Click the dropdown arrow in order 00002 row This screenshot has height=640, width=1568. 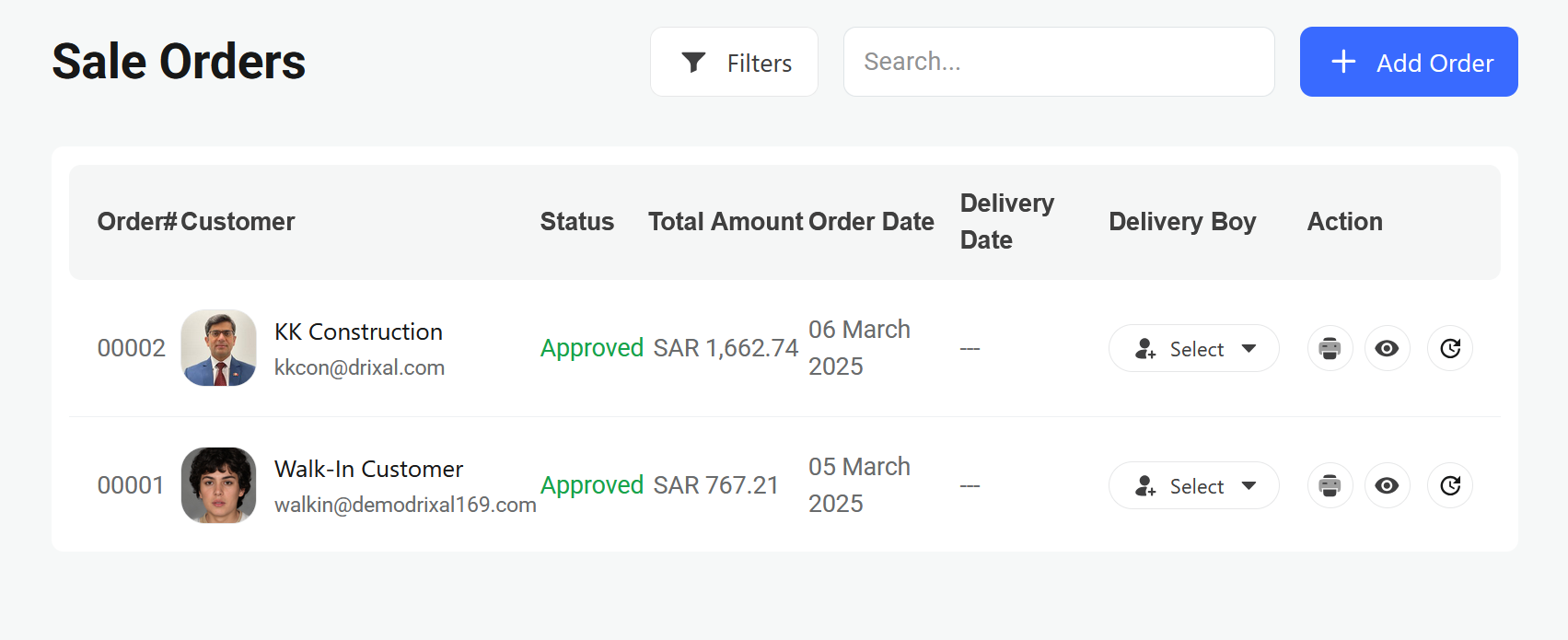tap(1249, 349)
